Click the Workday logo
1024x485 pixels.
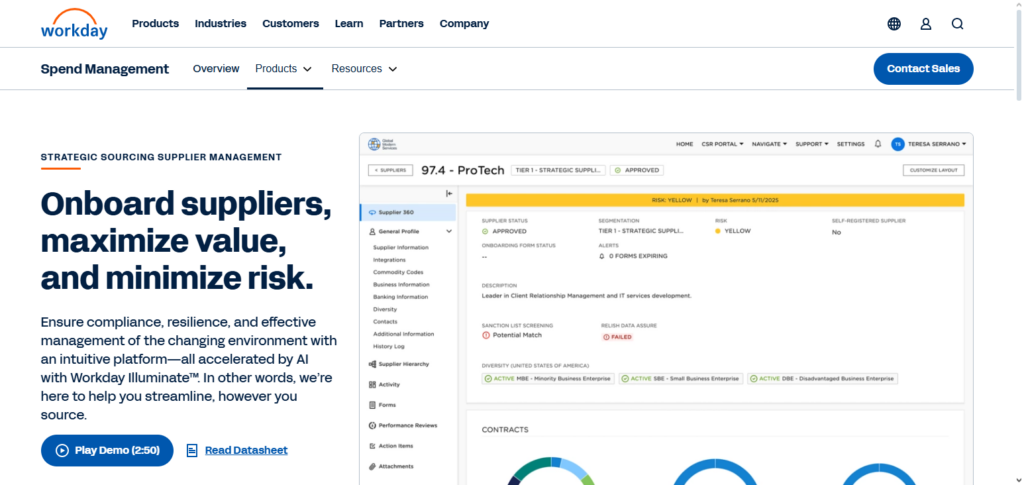(74, 23)
